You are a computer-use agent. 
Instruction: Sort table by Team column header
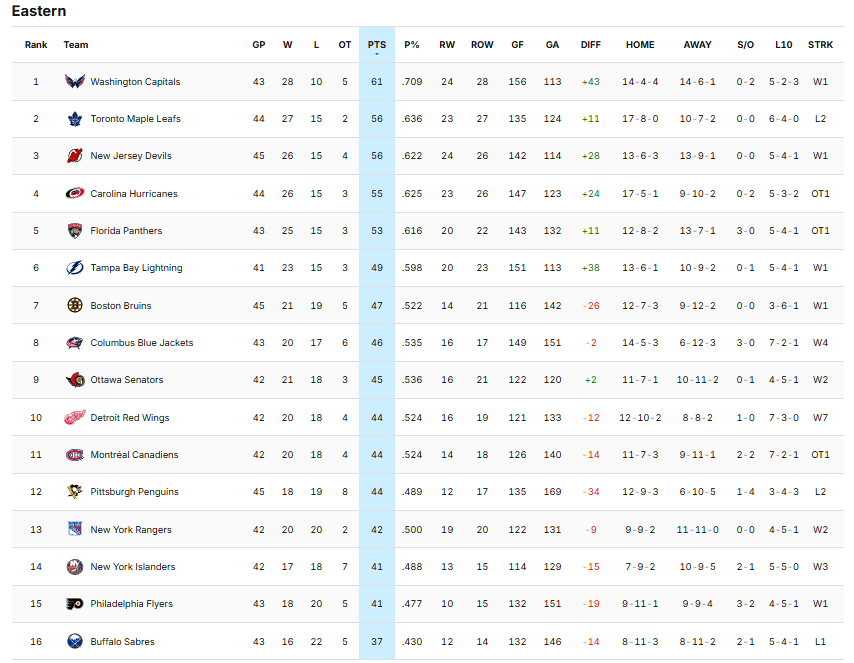pyautogui.click(x=76, y=45)
